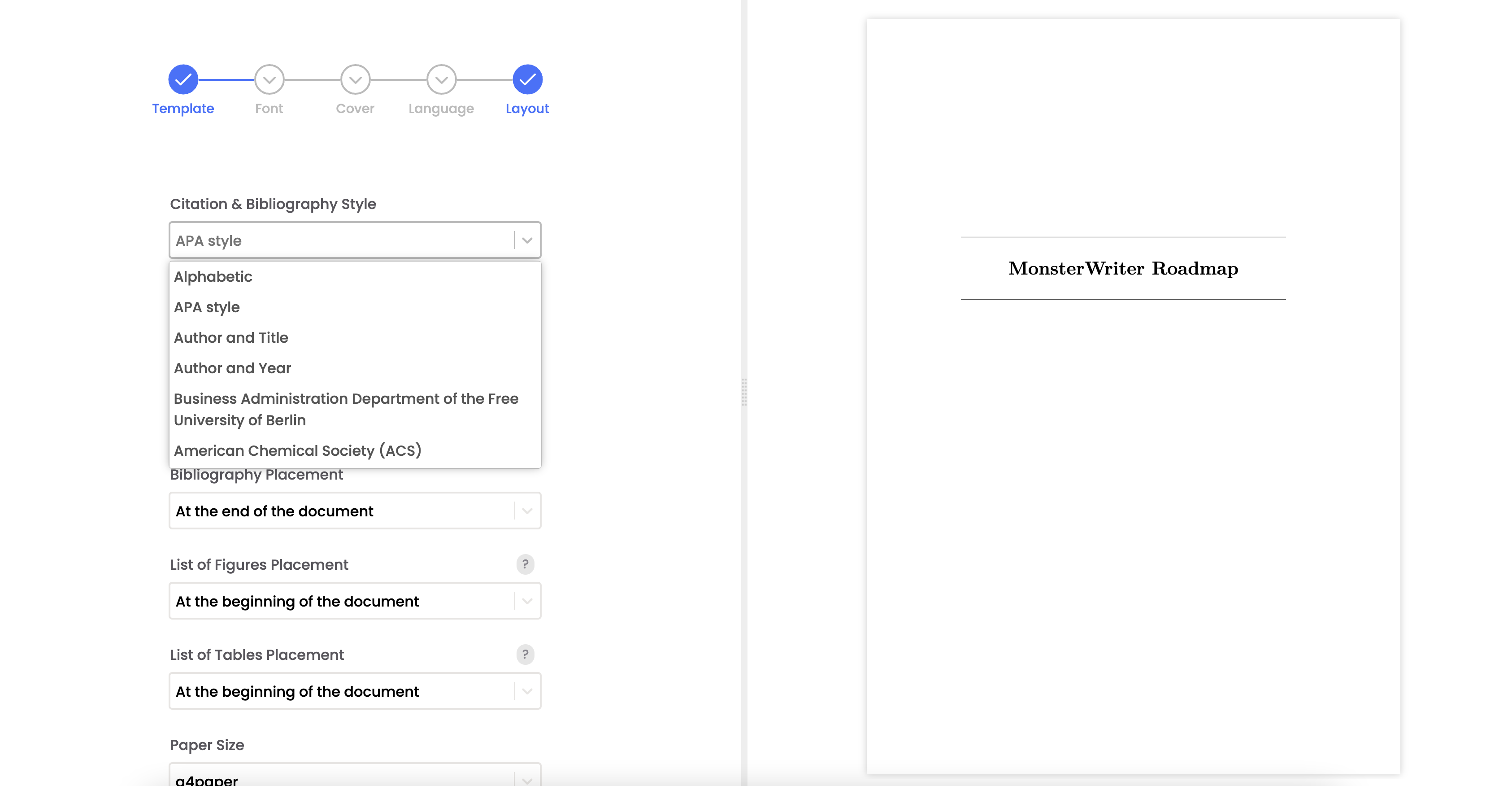Click the Cover step label
1512x786 pixels.
tap(355, 109)
